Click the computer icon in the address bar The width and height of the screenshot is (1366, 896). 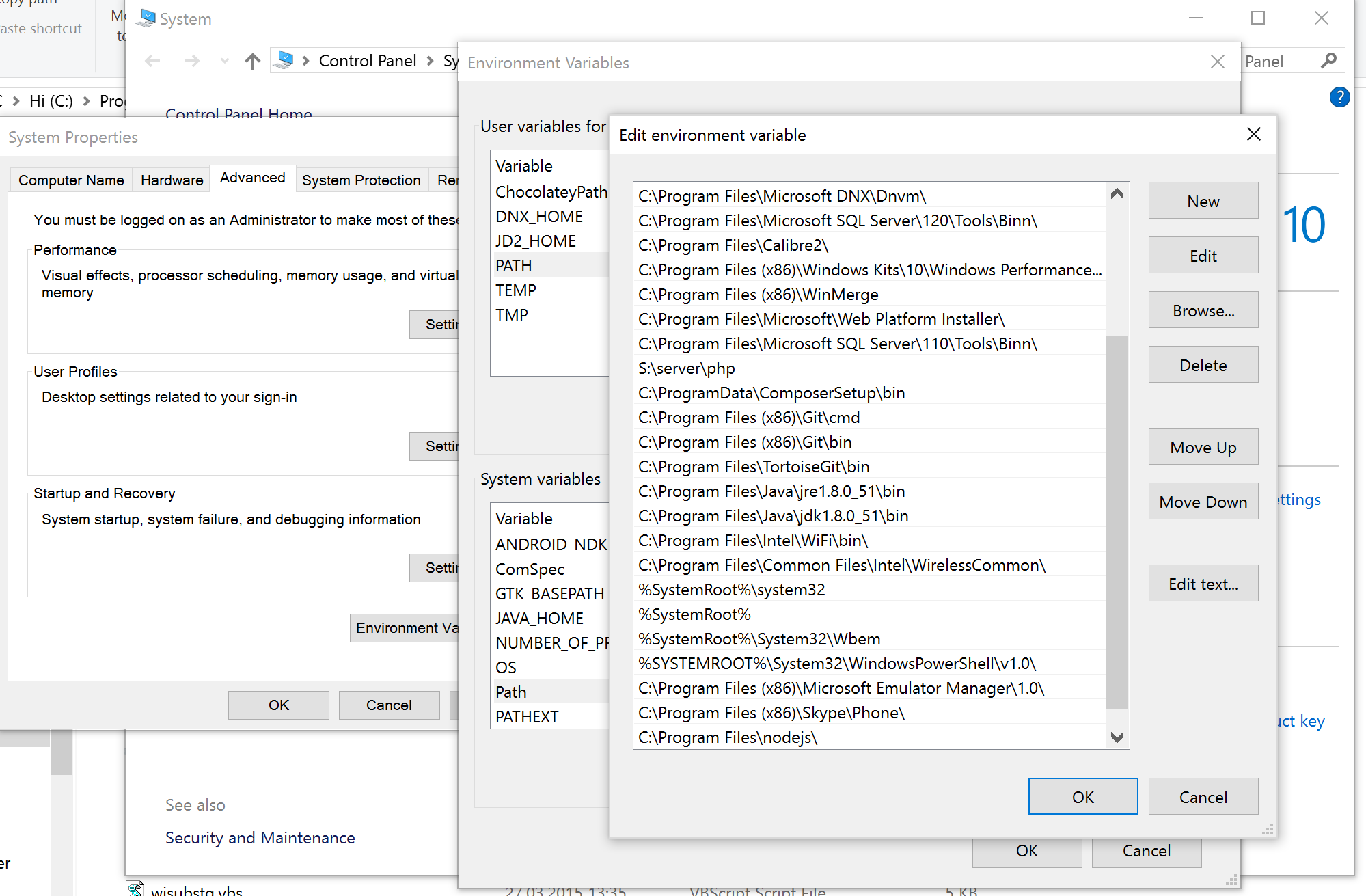284,60
